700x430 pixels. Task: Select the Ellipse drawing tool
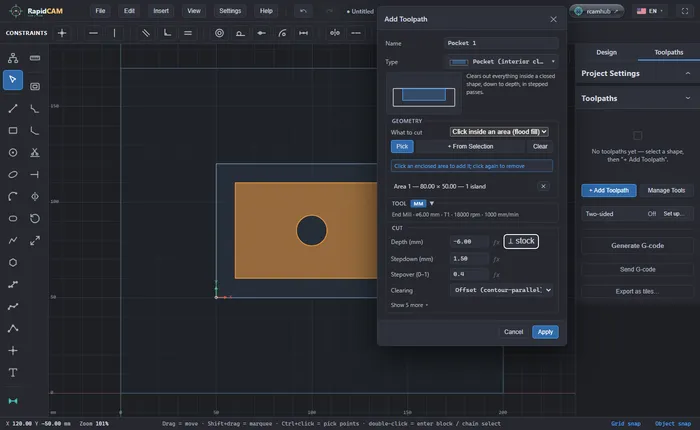tap(13, 174)
